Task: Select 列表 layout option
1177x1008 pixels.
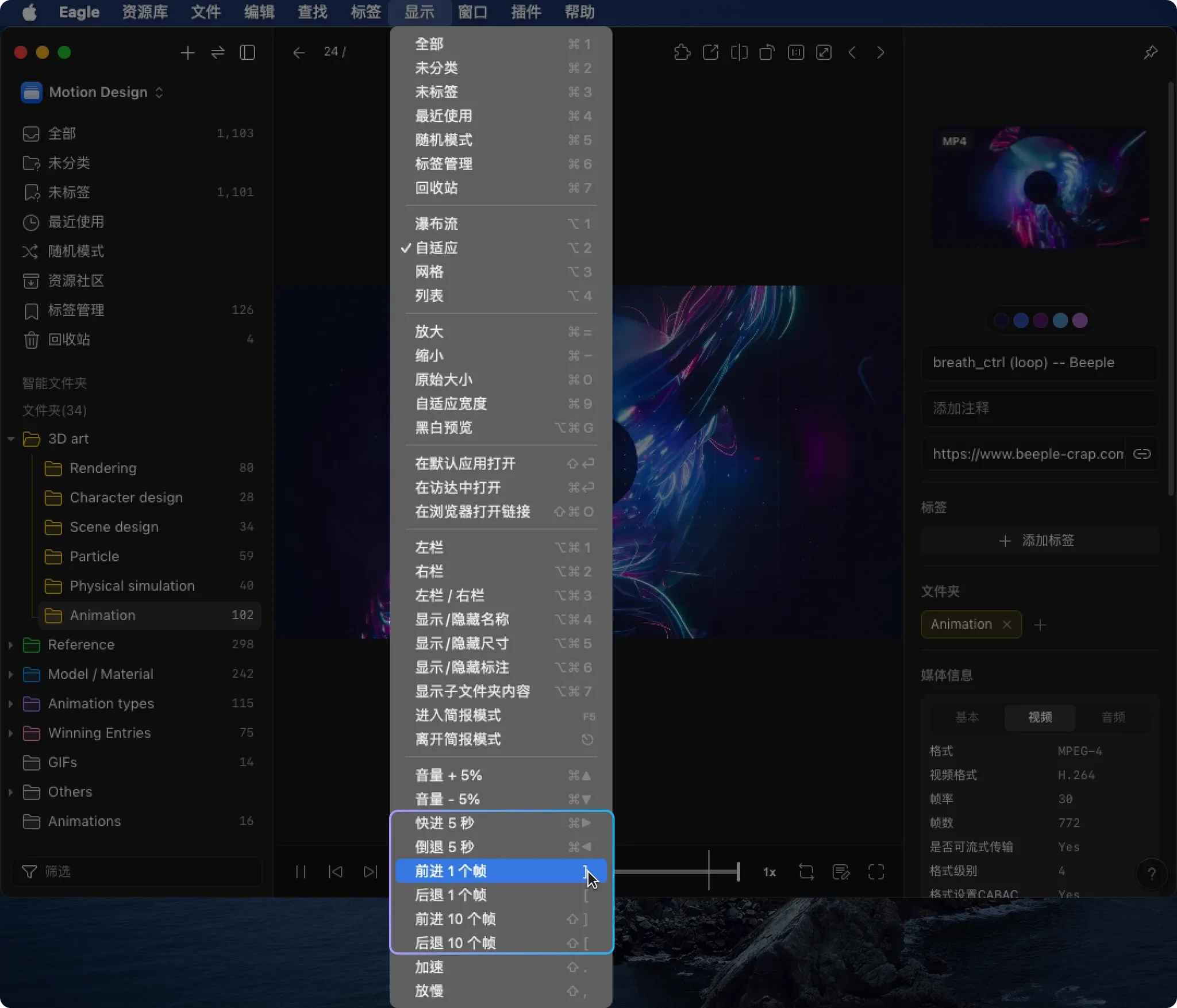Action: (x=501, y=295)
